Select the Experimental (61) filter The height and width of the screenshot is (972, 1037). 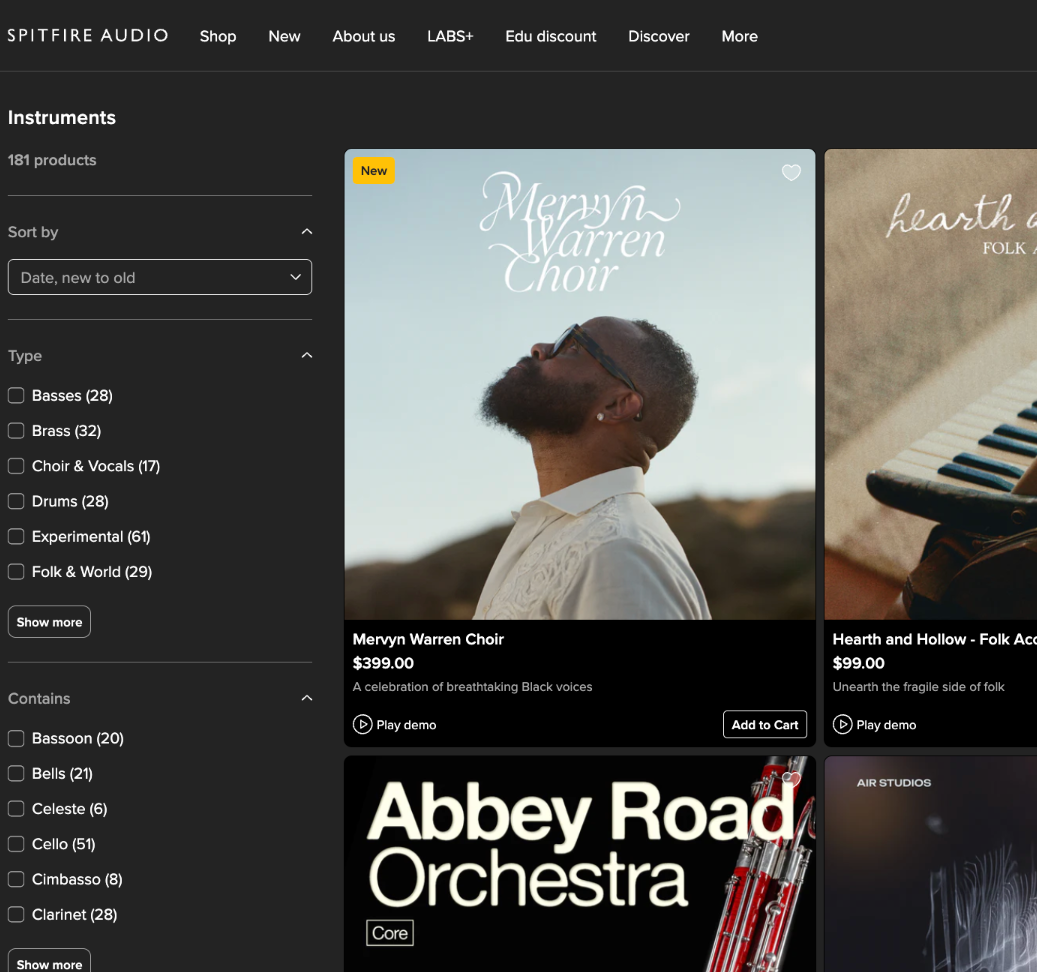pos(16,536)
